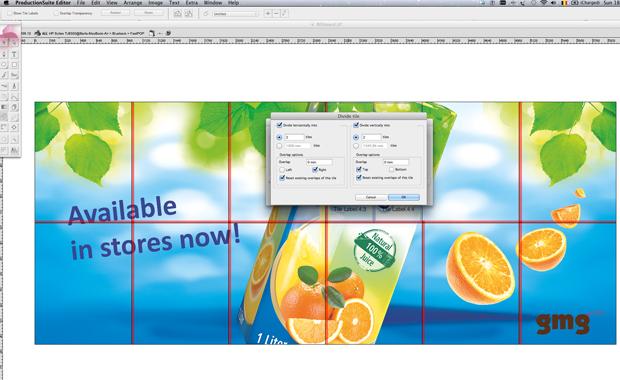Toggle the Divide vertically into checkbox

356,125
